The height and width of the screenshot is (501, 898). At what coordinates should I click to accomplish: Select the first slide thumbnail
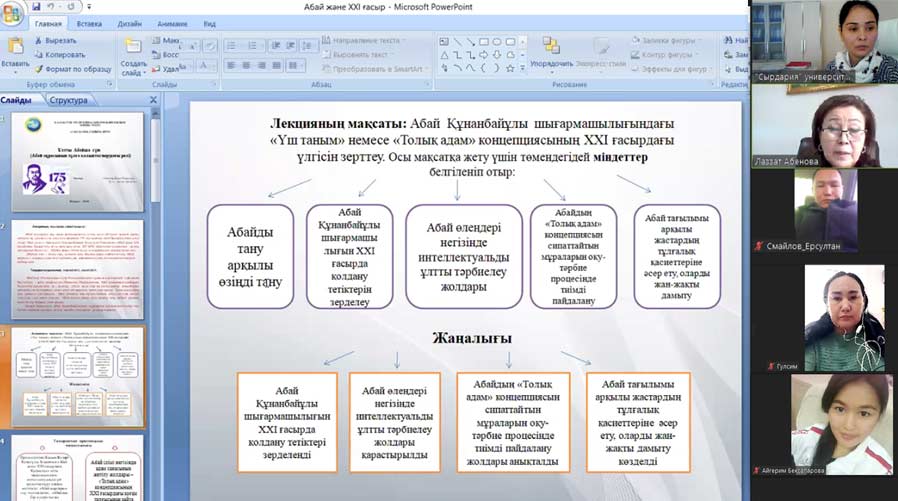[x=77, y=160]
